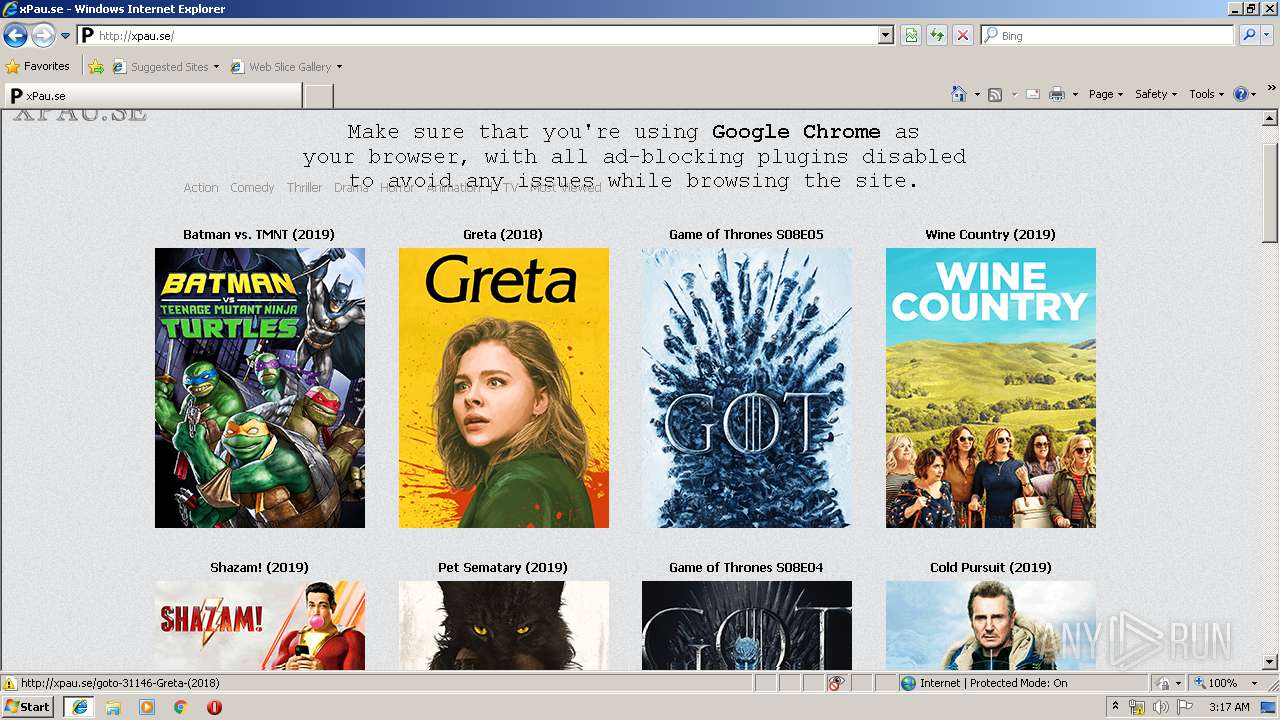Click the Home page icon
The height and width of the screenshot is (720, 1280).
coord(959,94)
